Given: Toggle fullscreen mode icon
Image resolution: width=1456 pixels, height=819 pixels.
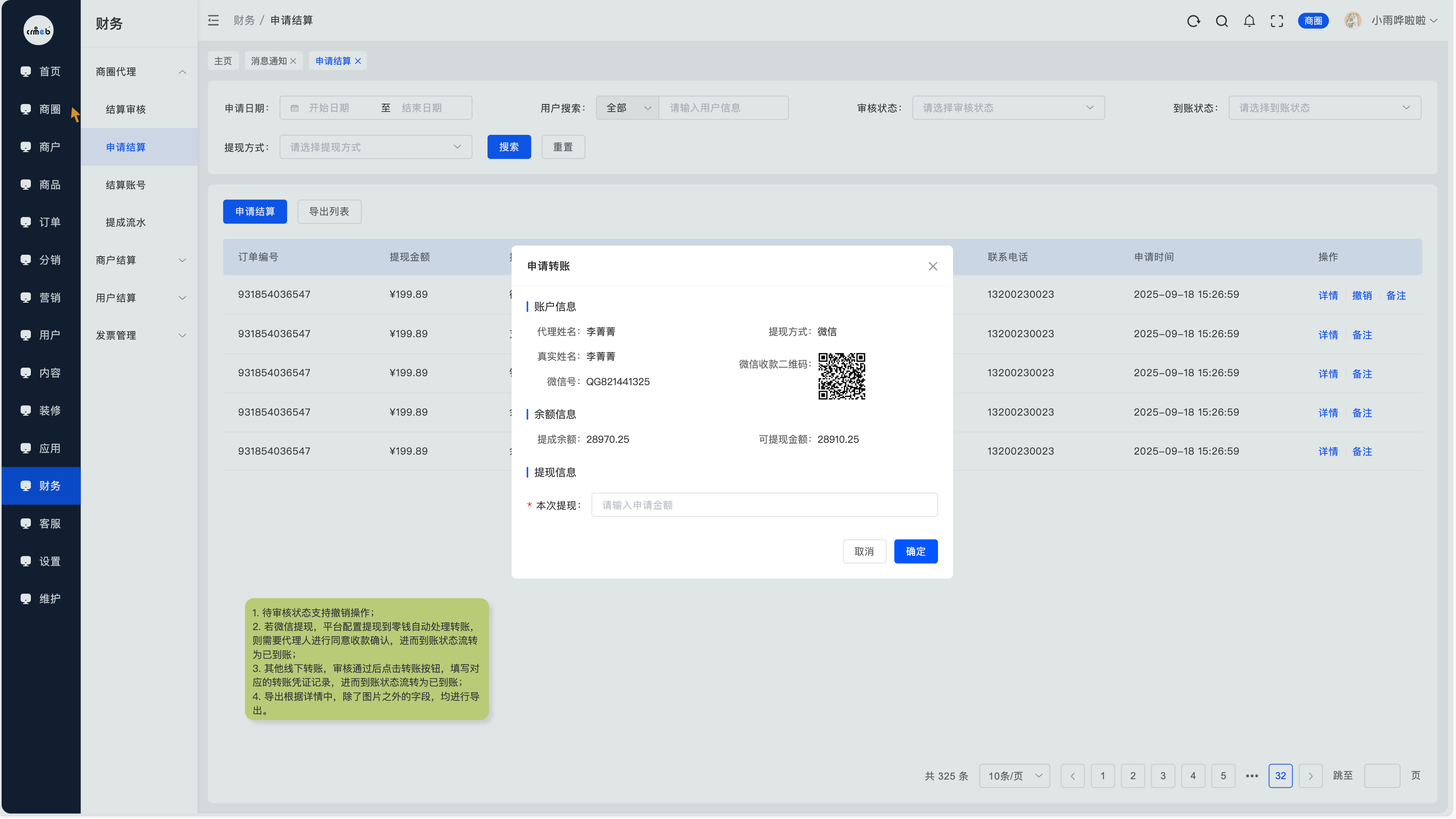Looking at the screenshot, I should pos(1277,21).
